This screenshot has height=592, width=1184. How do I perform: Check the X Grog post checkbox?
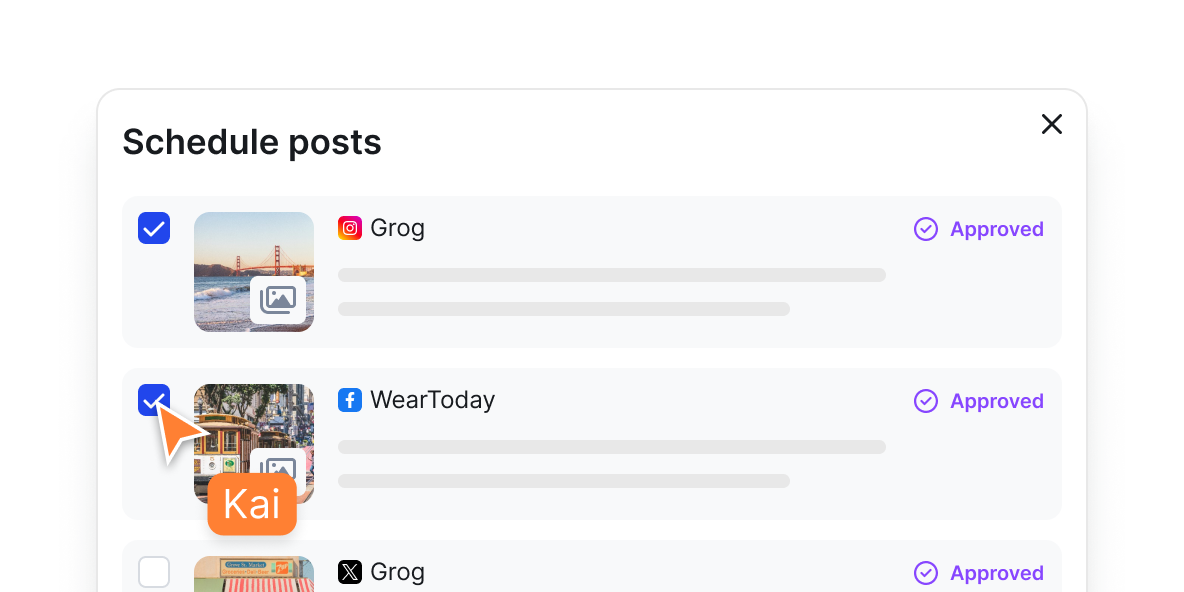click(154, 572)
